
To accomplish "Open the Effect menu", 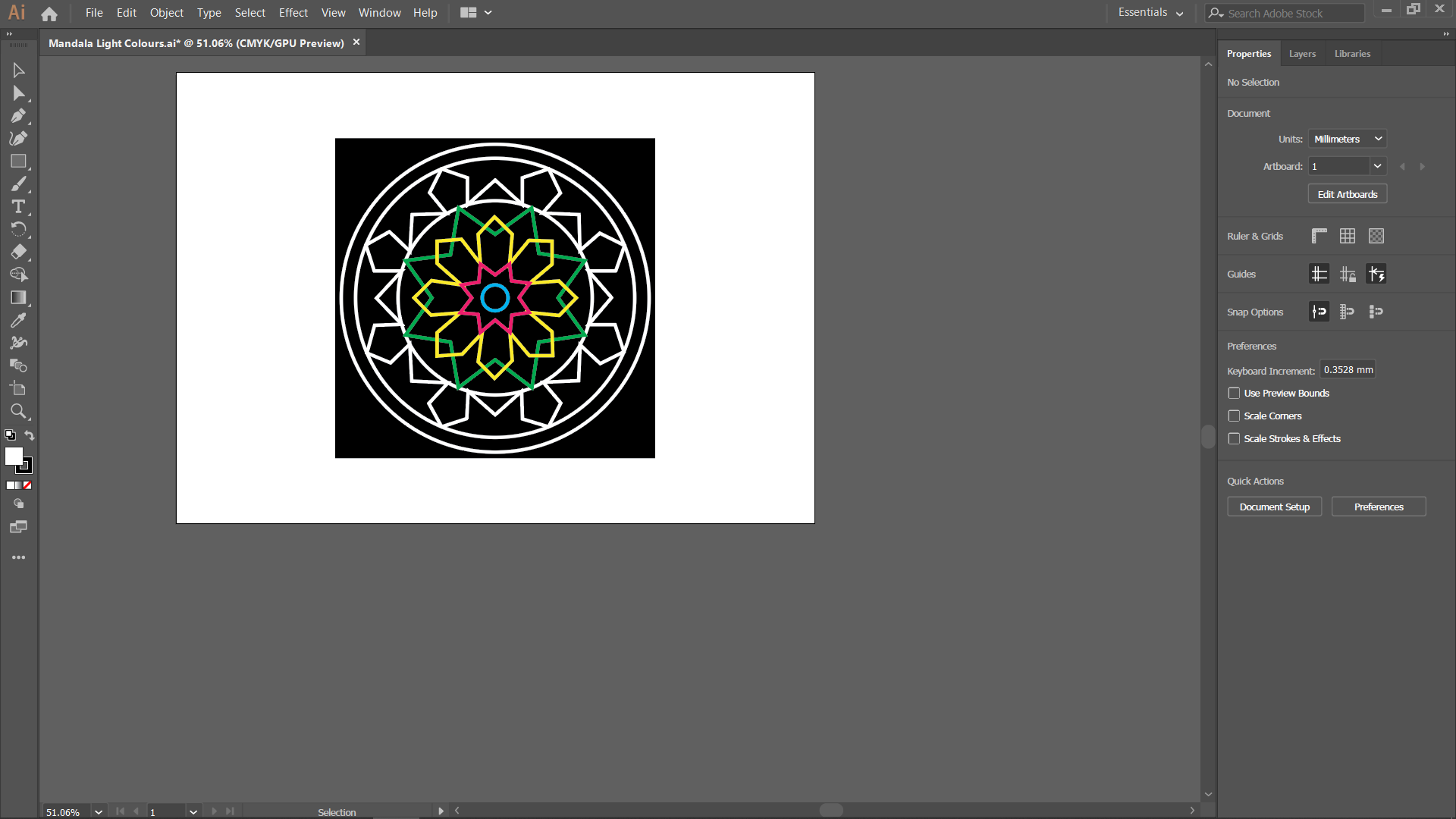I will coord(293,13).
